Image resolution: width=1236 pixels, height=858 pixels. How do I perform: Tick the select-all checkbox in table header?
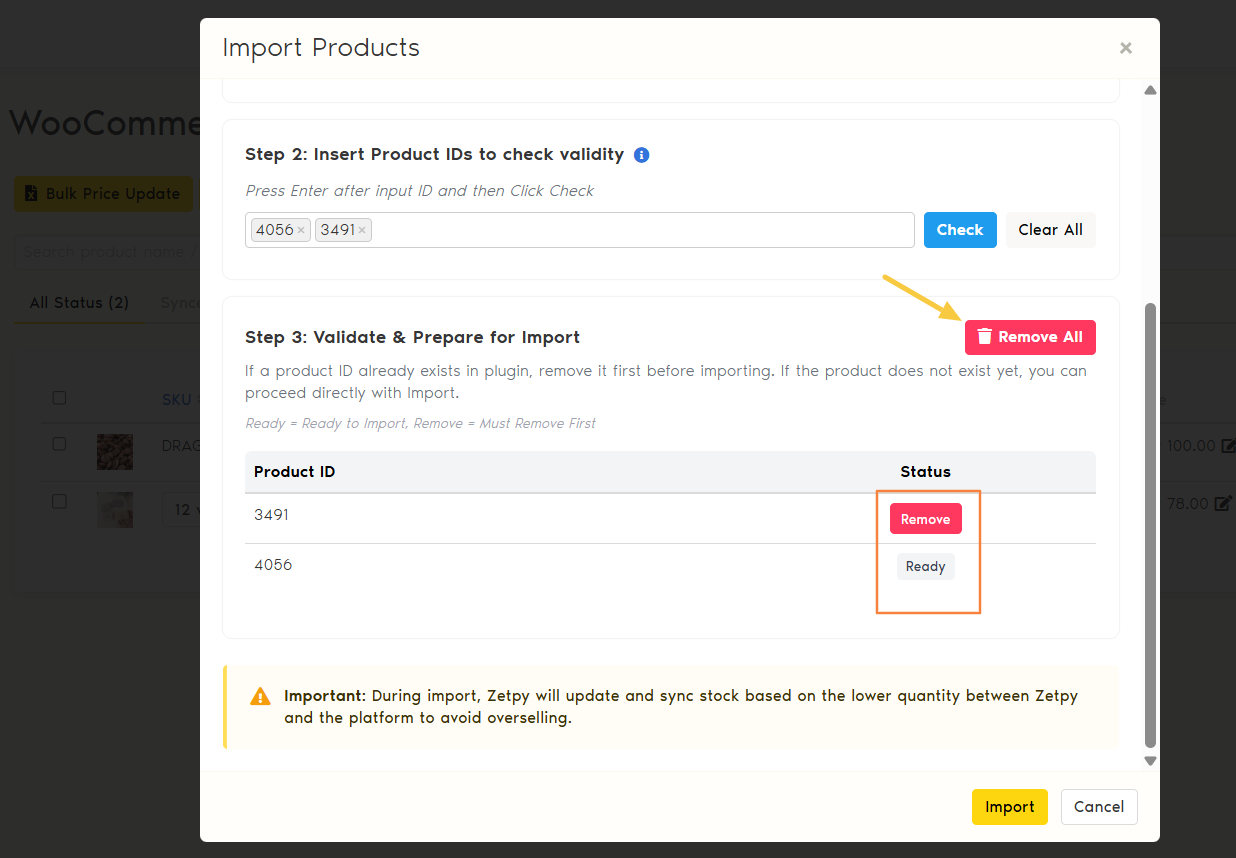[59, 398]
